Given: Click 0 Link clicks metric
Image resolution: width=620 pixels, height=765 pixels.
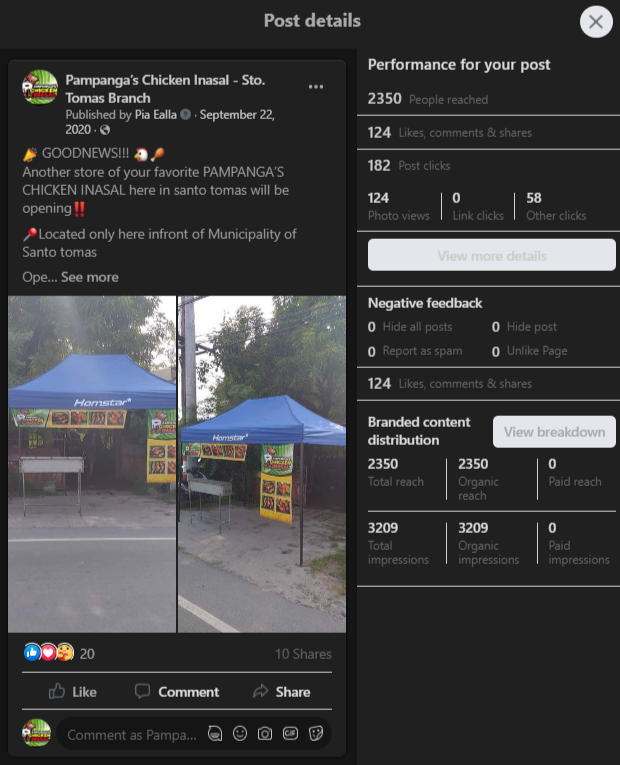Looking at the screenshot, I should [478, 206].
